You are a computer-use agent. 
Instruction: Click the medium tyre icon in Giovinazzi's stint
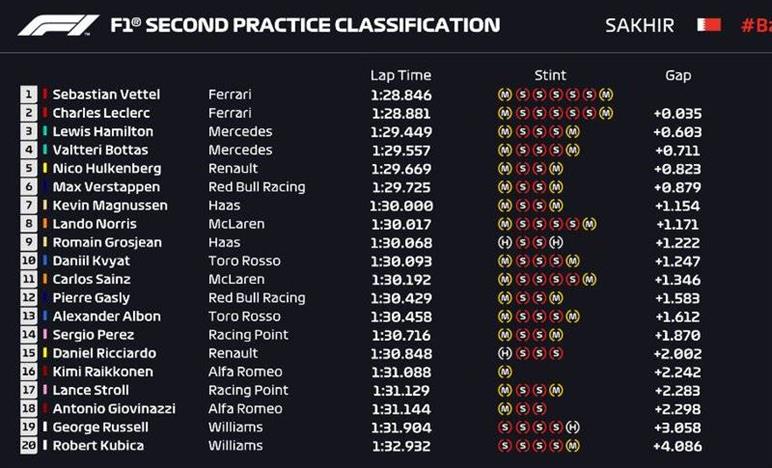[x=504, y=408]
